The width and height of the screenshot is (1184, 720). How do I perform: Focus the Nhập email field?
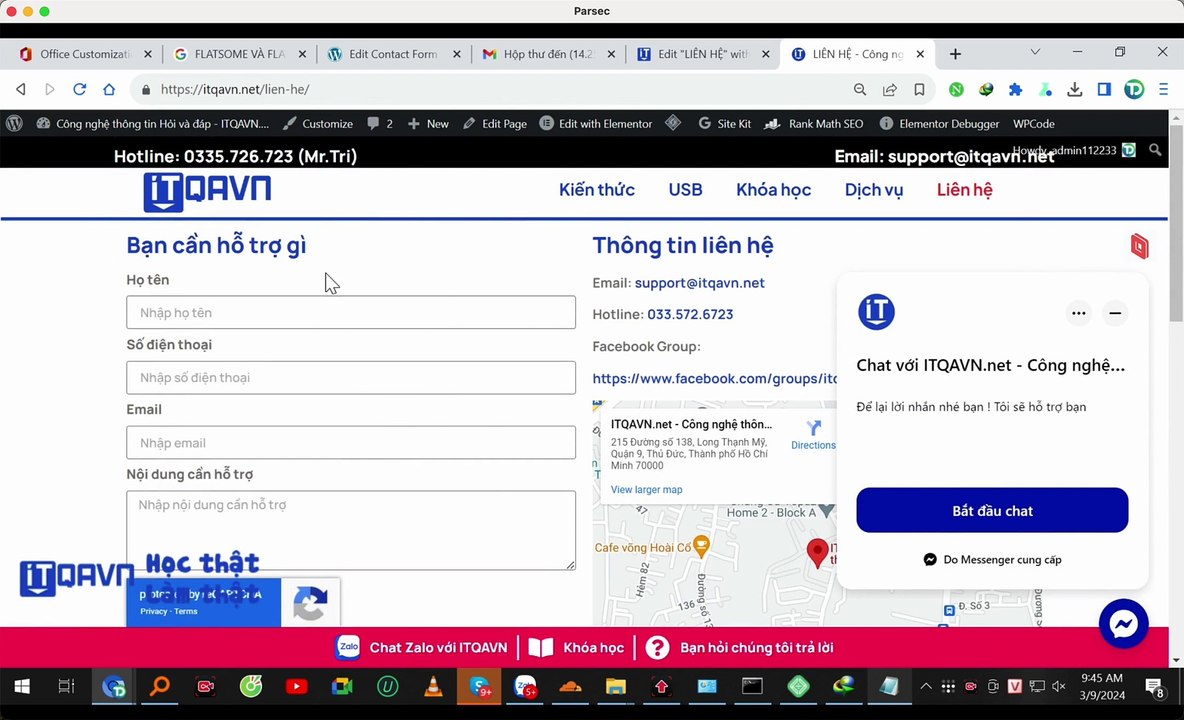[351, 443]
